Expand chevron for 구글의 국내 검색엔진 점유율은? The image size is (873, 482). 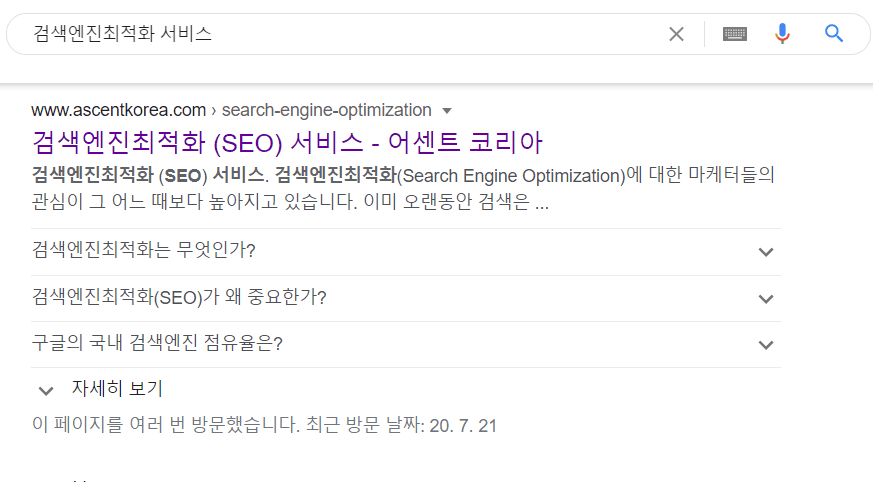coord(766,345)
